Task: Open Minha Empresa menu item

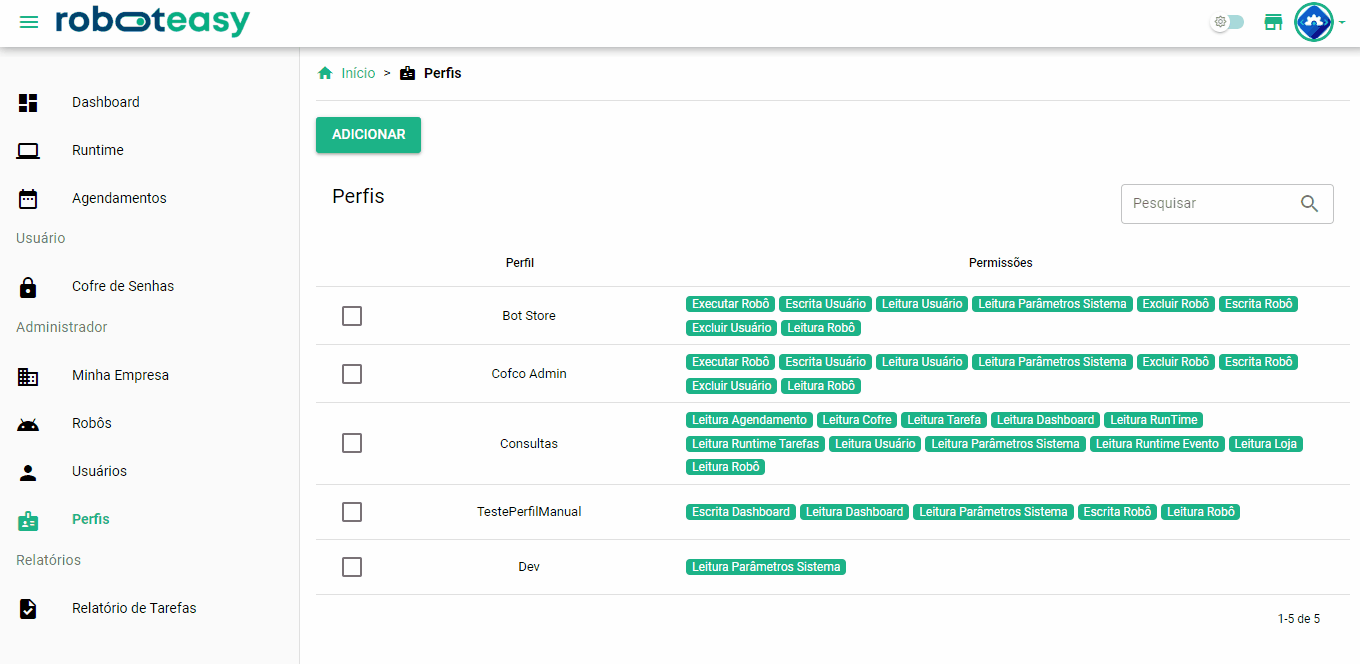Action: tap(120, 376)
